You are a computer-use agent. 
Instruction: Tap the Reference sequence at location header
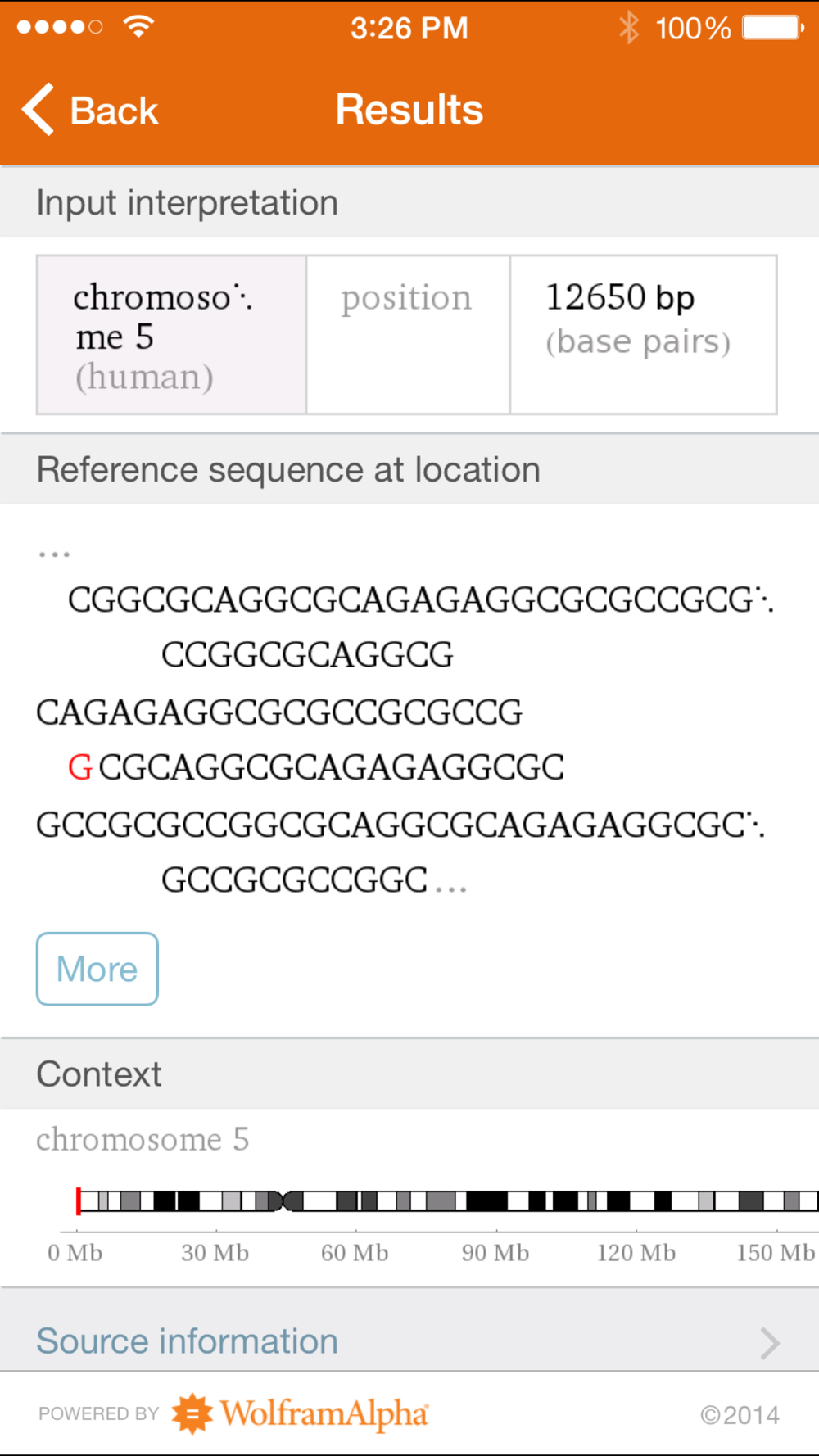pyautogui.click(x=288, y=470)
